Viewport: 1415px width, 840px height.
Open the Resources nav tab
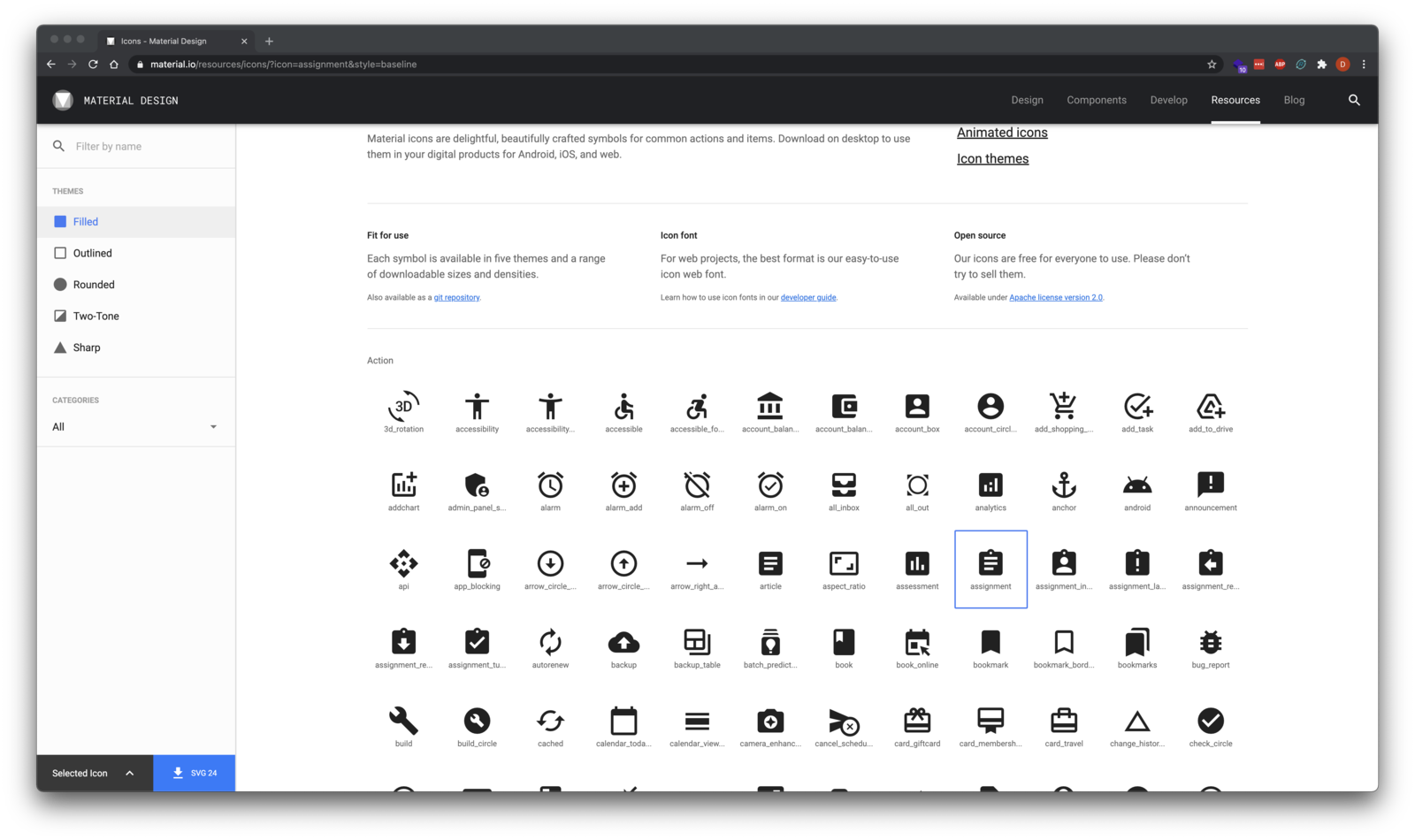(x=1235, y=100)
